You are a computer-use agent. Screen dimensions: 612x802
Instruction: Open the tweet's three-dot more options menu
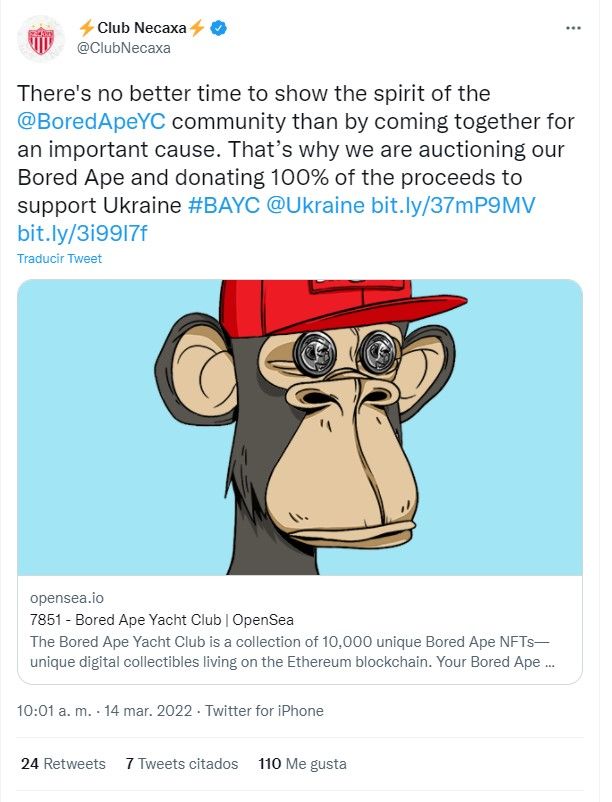pyautogui.click(x=573, y=28)
